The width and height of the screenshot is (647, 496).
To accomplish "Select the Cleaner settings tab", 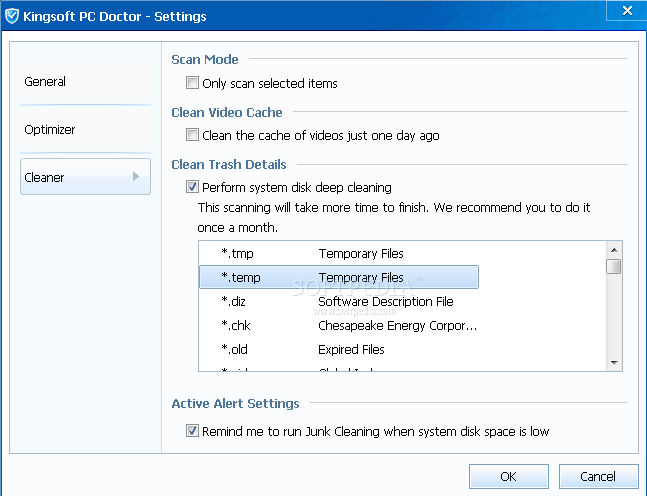I will [85, 177].
